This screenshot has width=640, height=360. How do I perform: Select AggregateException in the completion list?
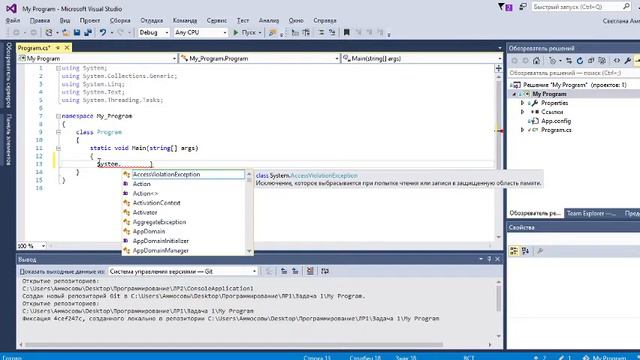[x=184, y=222]
